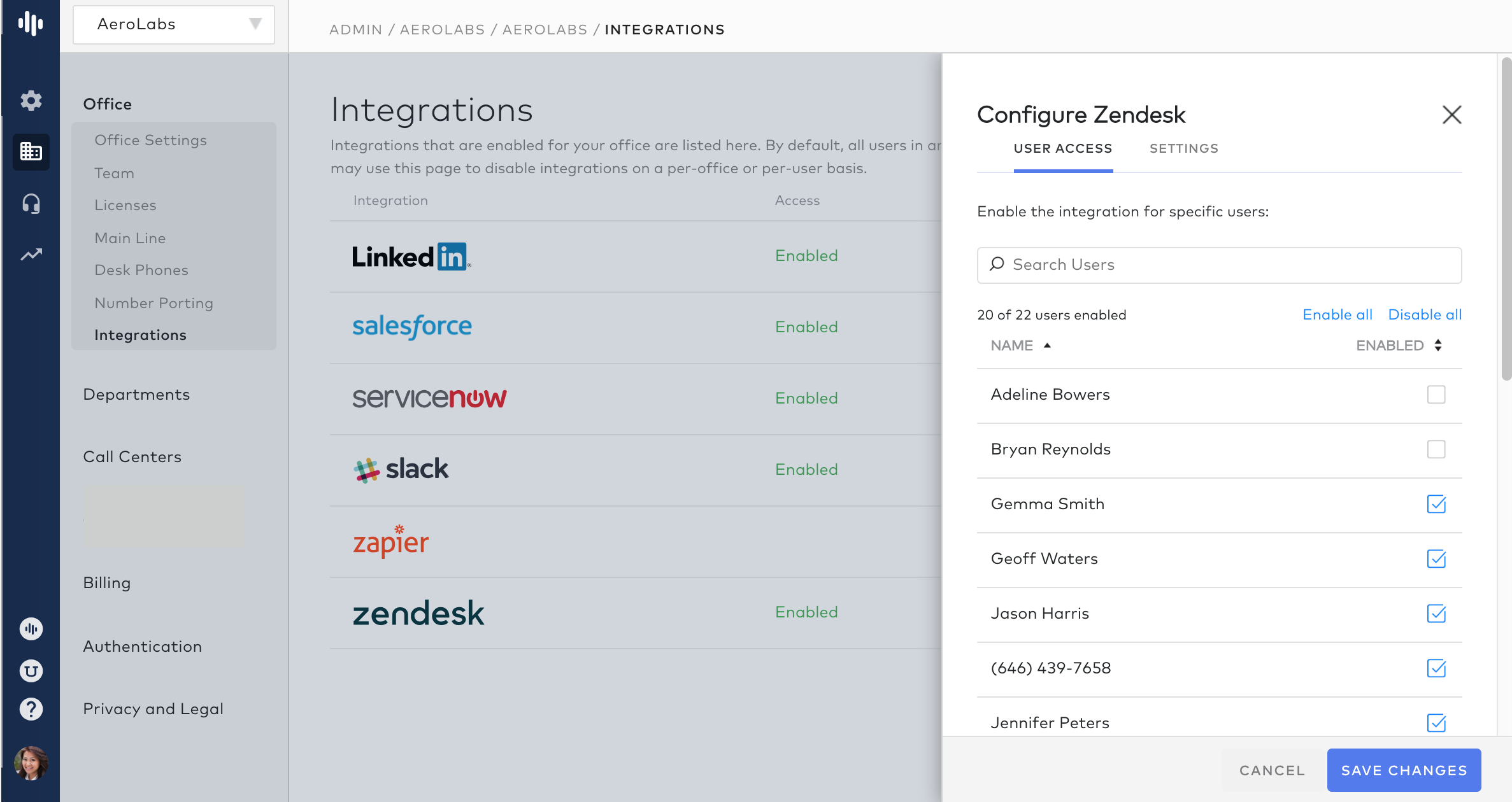Collapse the Office section header
Viewport: 1512px width, 802px height.
point(107,104)
